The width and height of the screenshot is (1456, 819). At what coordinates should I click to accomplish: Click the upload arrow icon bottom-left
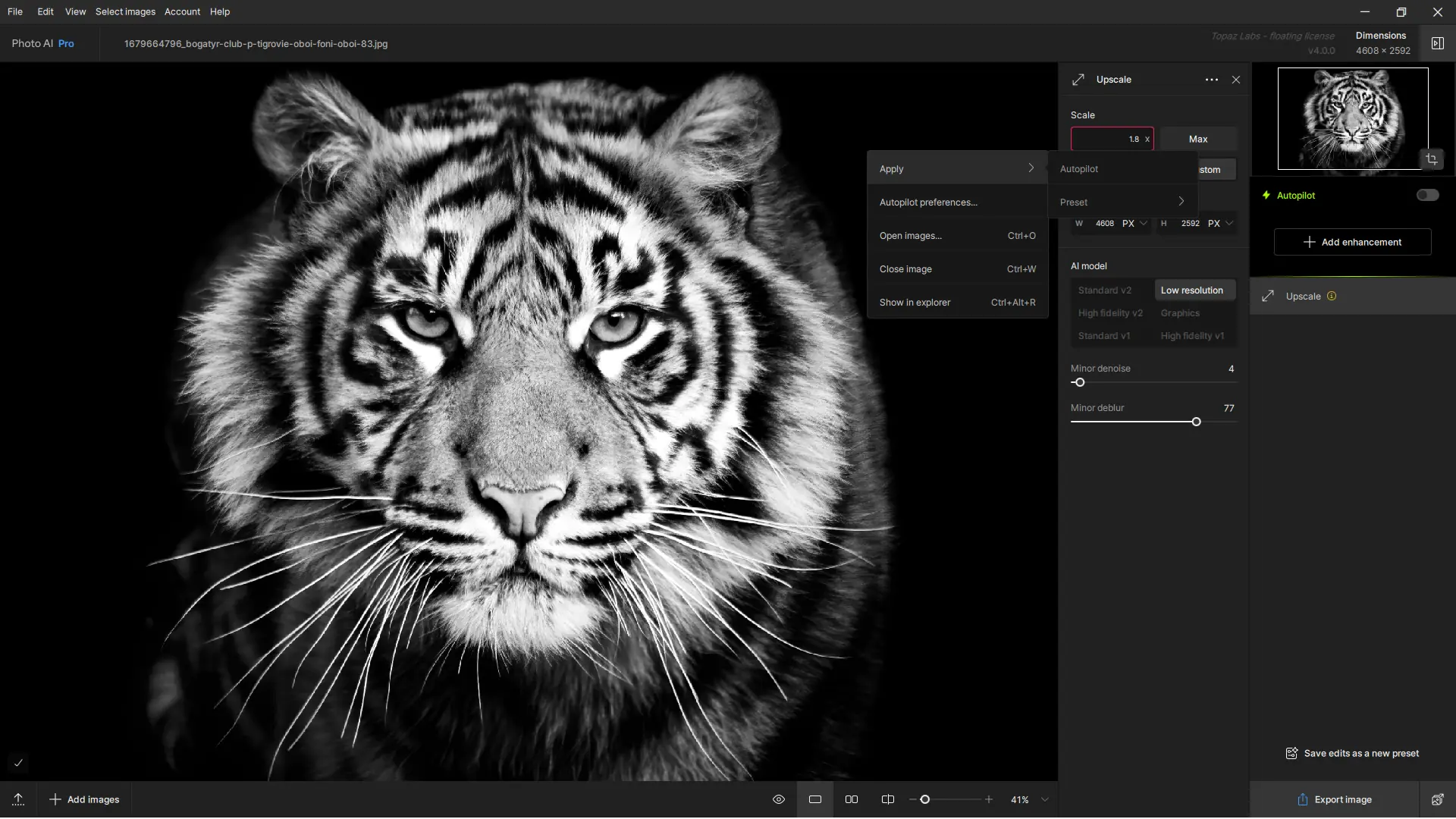coord(18,799)
